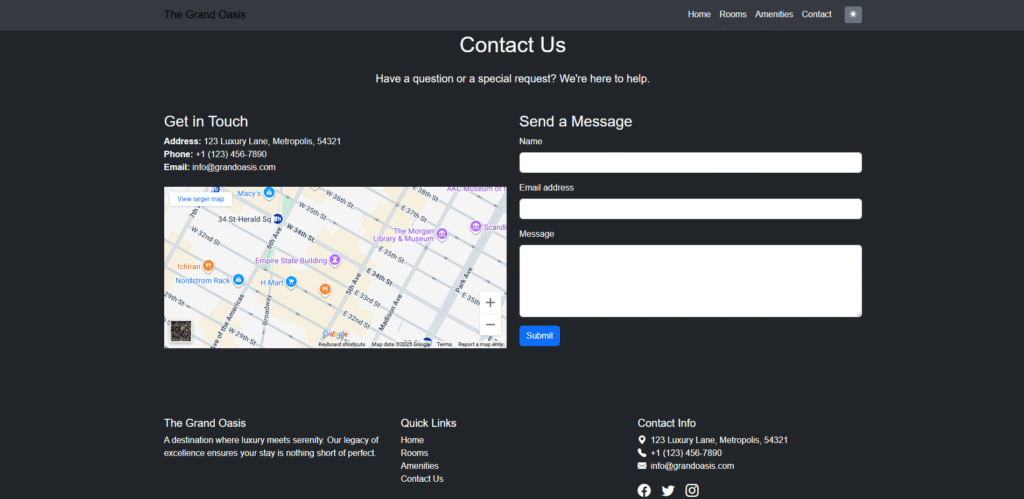Zoom in on the map
This screenshot has width=1024, height=499.
point(490,302)
